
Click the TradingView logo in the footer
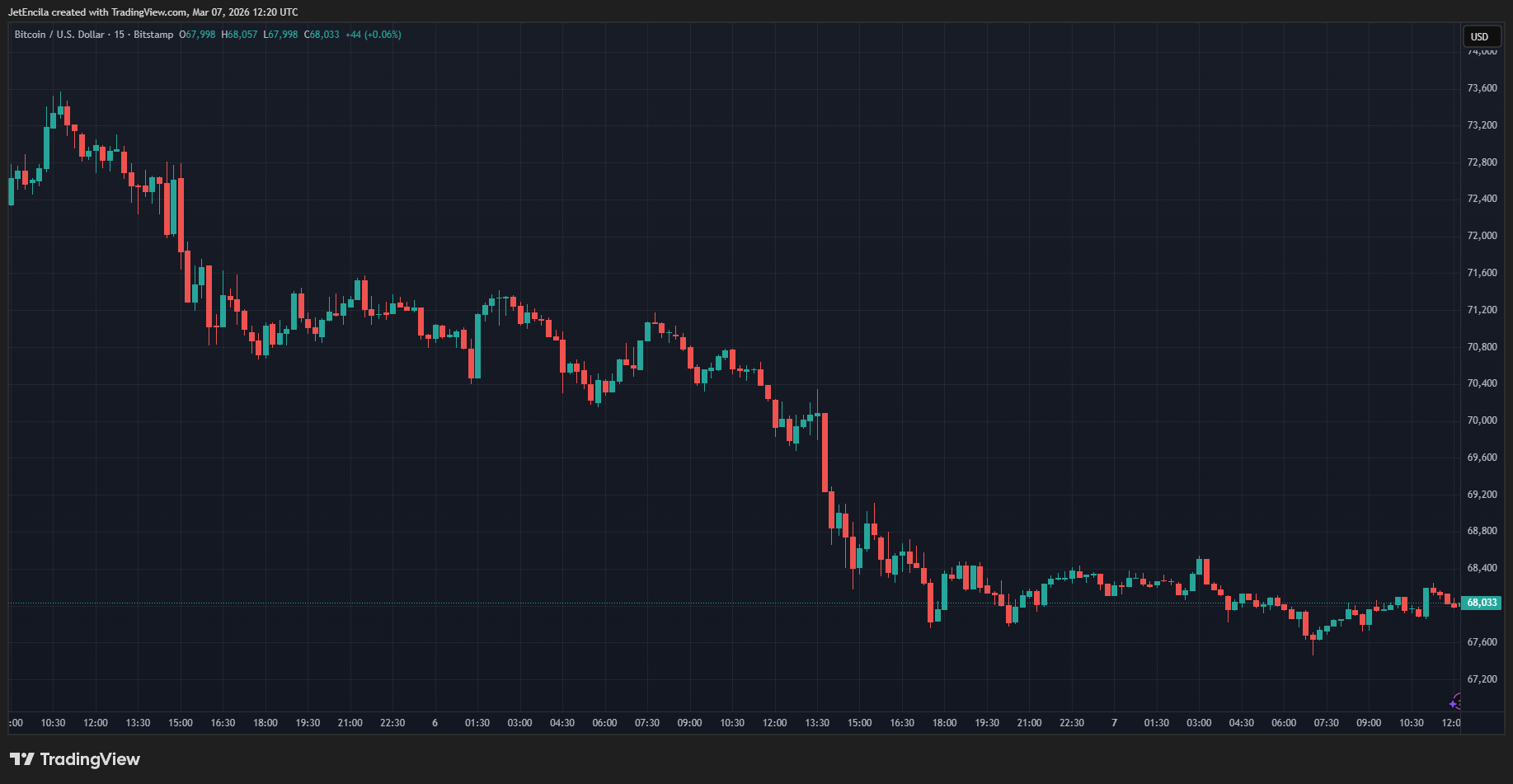(75, 759)
